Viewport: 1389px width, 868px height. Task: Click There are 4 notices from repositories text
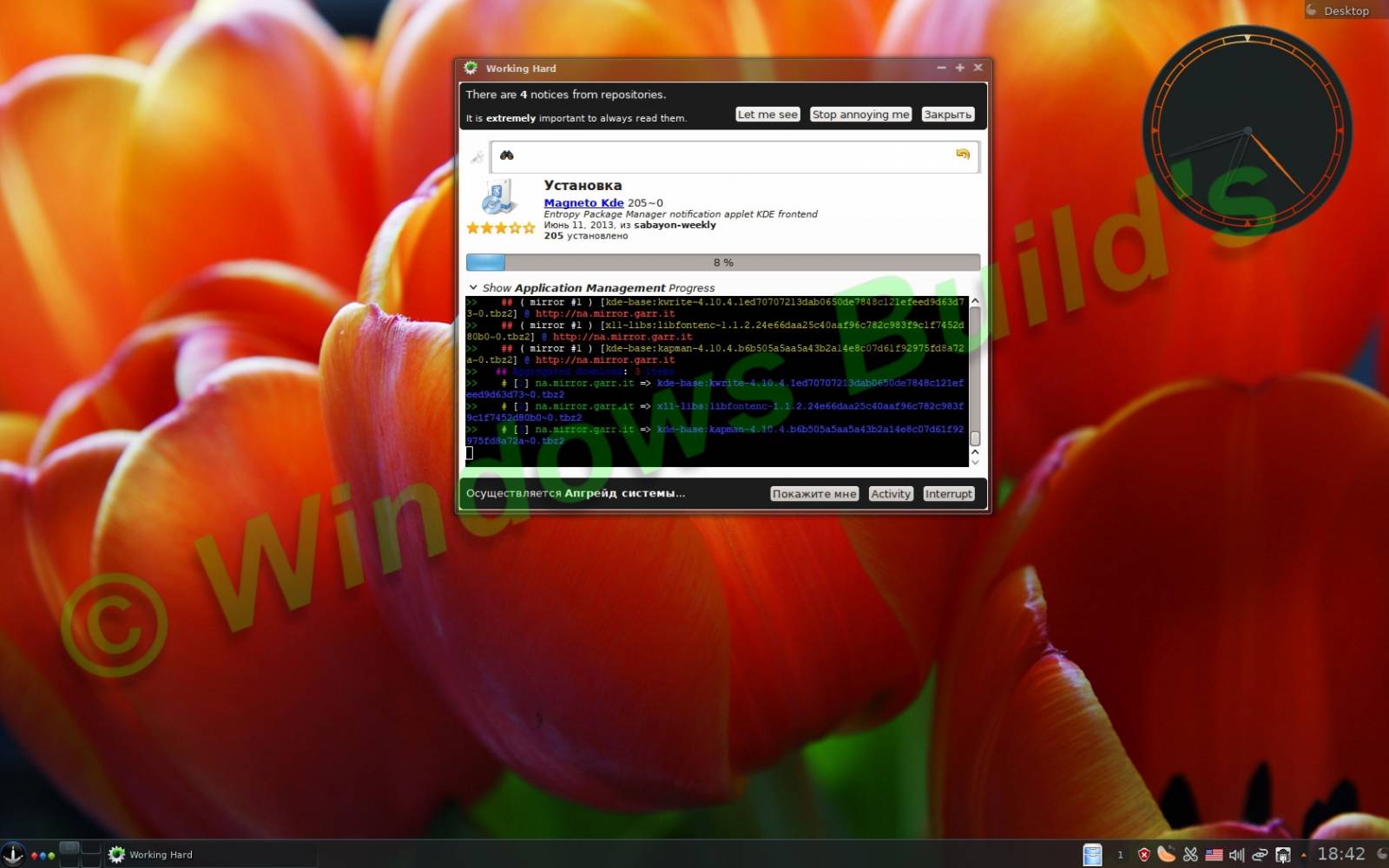pyautogui.click(x=566, y=95)
